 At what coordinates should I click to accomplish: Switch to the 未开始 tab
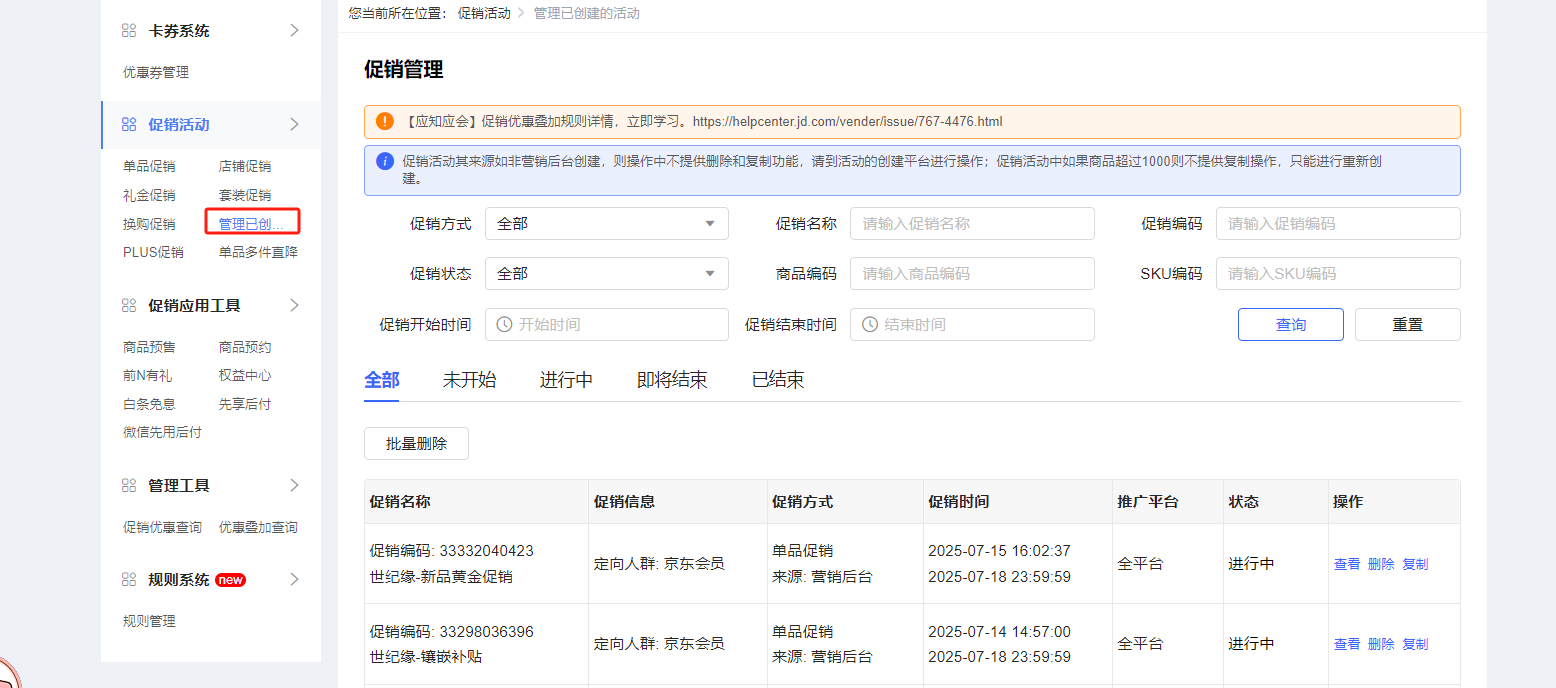coord(469,380)
